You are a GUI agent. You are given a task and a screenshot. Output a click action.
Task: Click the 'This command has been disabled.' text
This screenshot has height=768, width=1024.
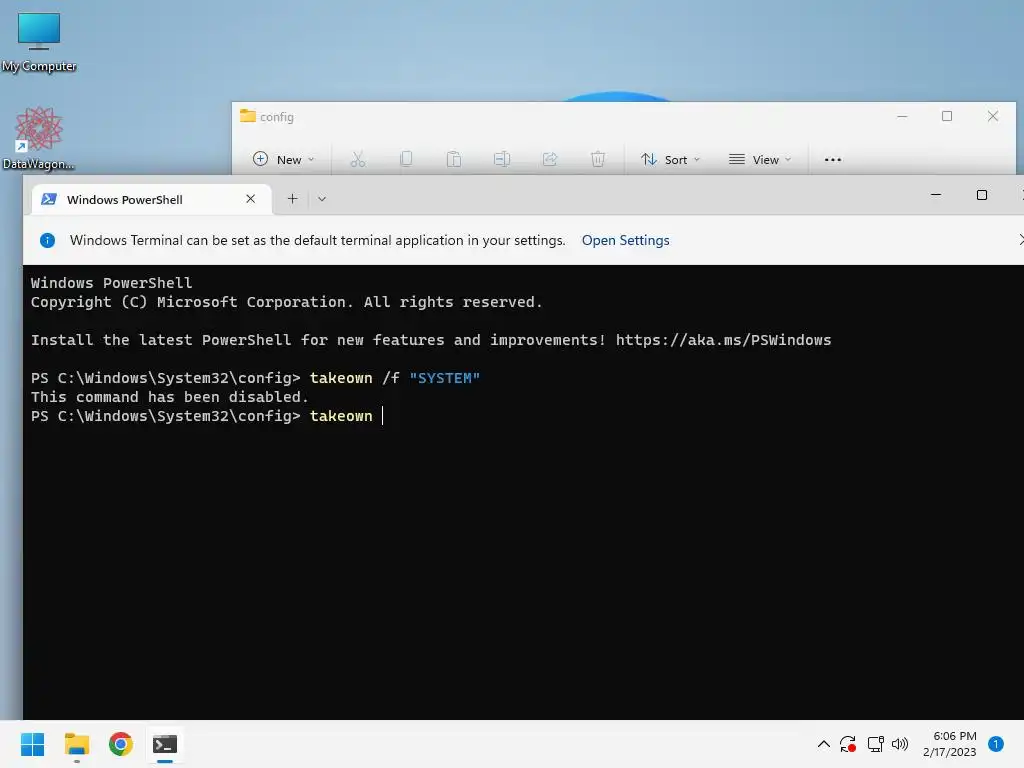tap(169, 397)
